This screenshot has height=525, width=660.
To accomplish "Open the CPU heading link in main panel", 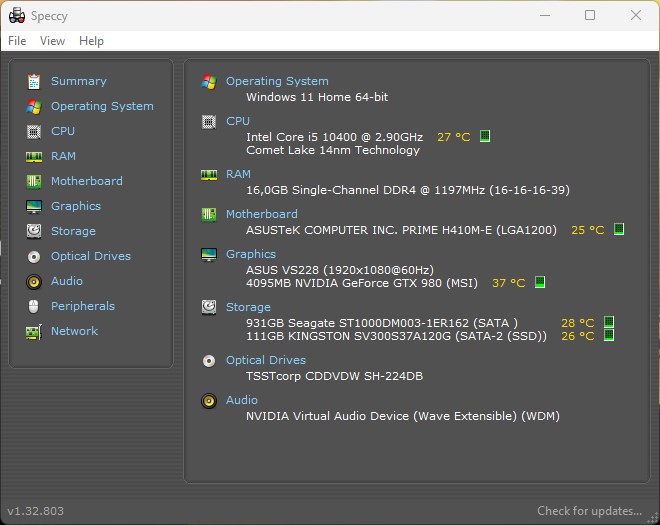I will (238, 121).
